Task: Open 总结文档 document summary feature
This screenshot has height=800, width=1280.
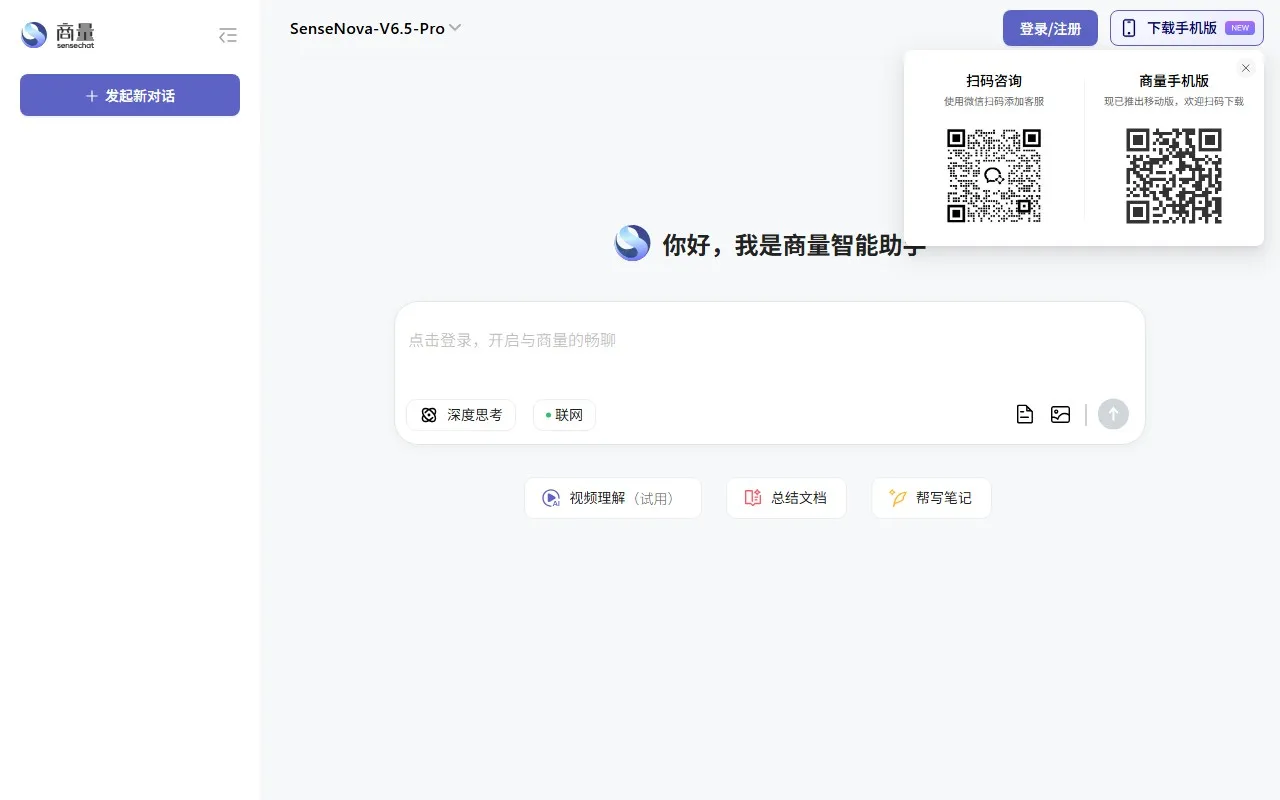Action: pos(786,497)
